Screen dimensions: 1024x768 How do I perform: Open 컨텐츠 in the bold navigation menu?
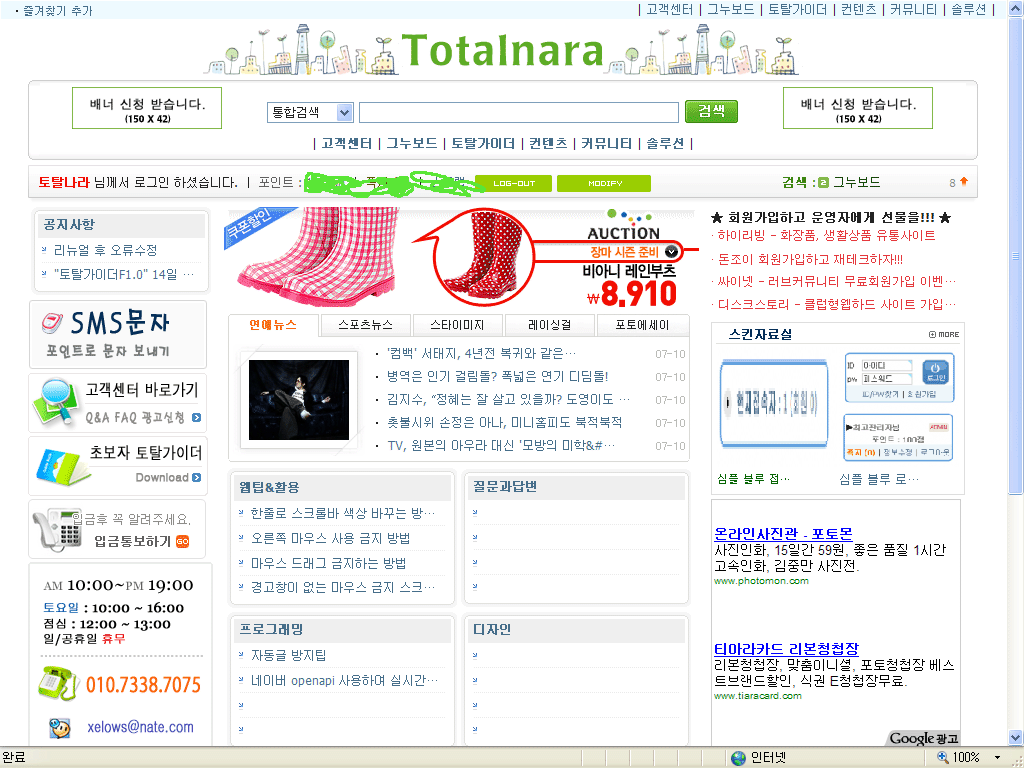[548, 143]
